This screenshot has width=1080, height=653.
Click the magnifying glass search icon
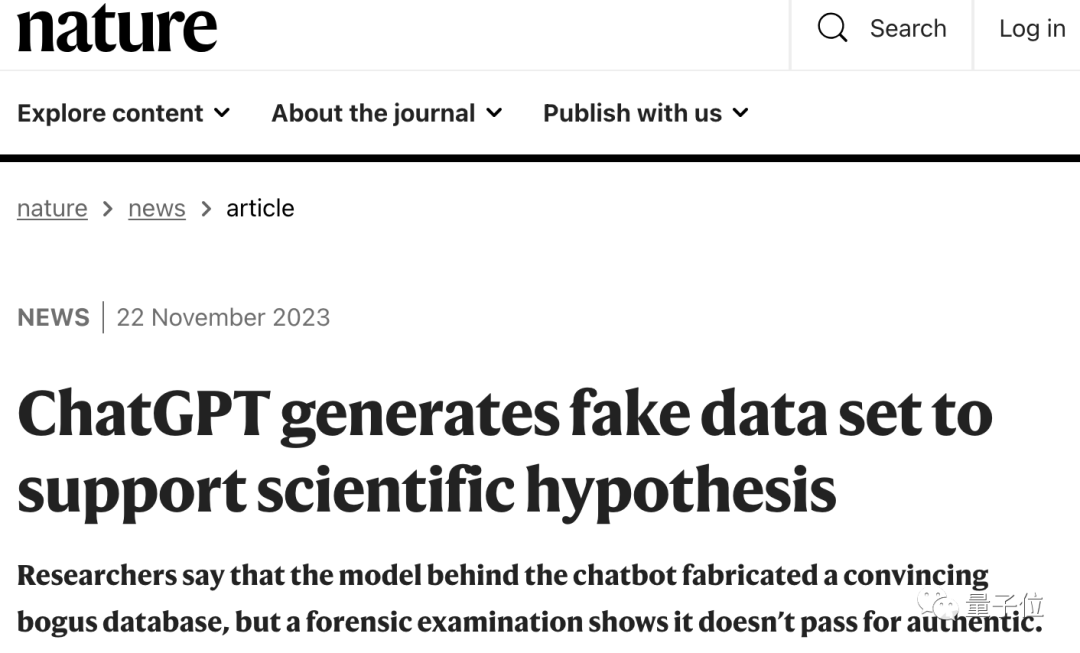click(x=832, y=28)
